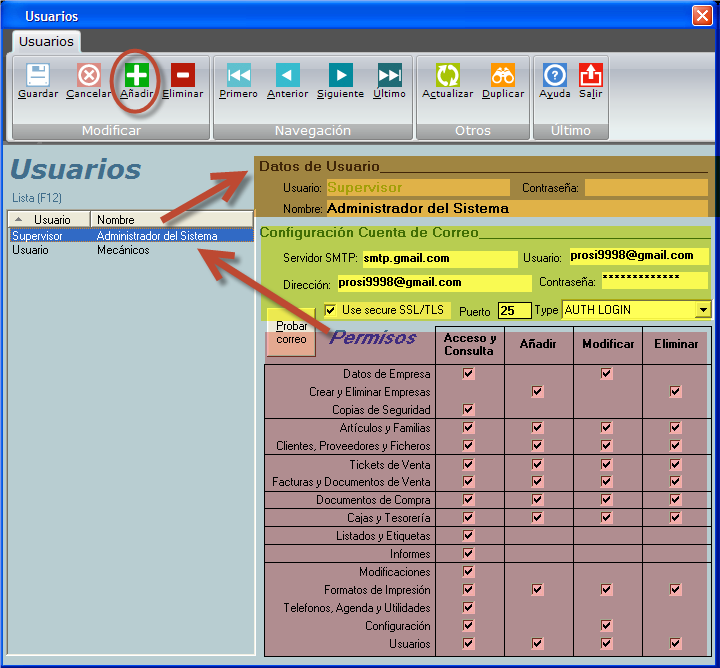Toggle Configuración Modificar checkbox
The image size is (720, 668).
pyautogui.click(x=606, y=625)
